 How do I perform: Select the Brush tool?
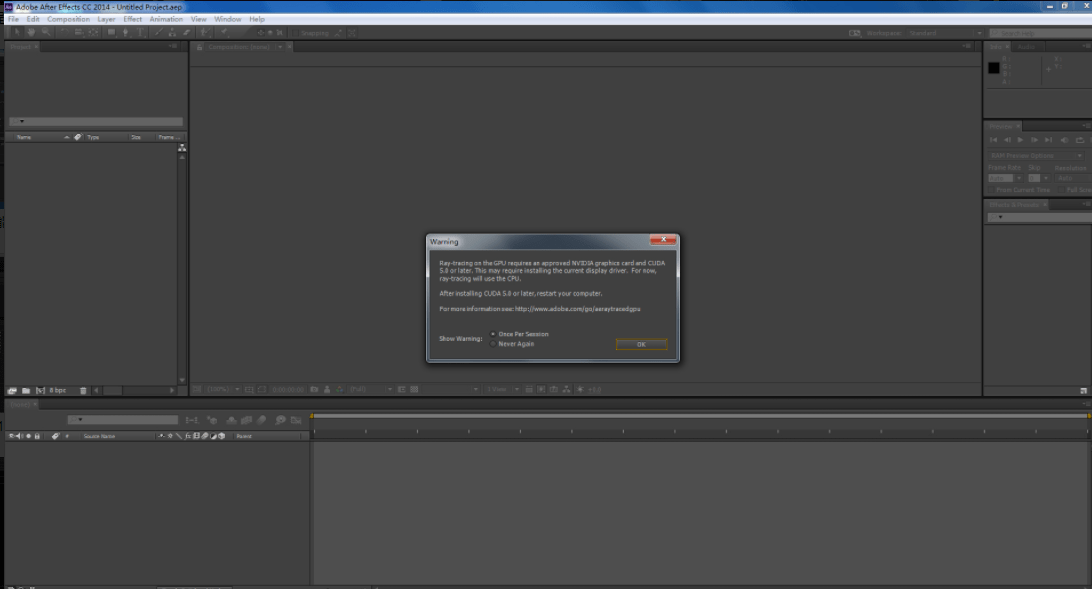[159, 33]
